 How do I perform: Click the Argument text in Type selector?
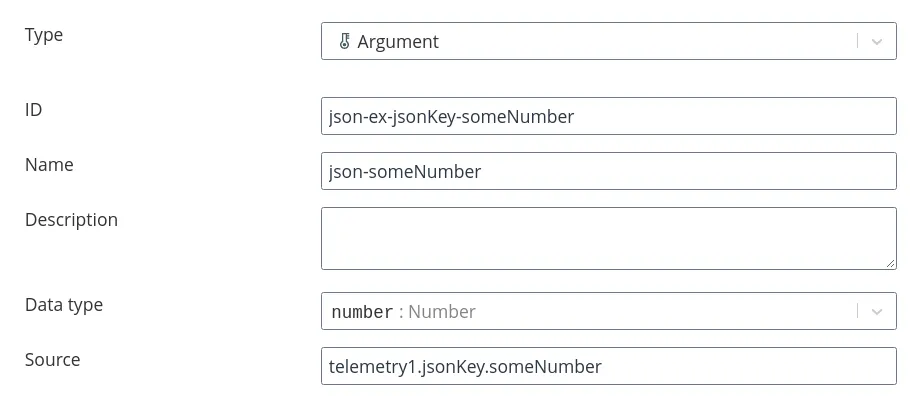(398, 42)
